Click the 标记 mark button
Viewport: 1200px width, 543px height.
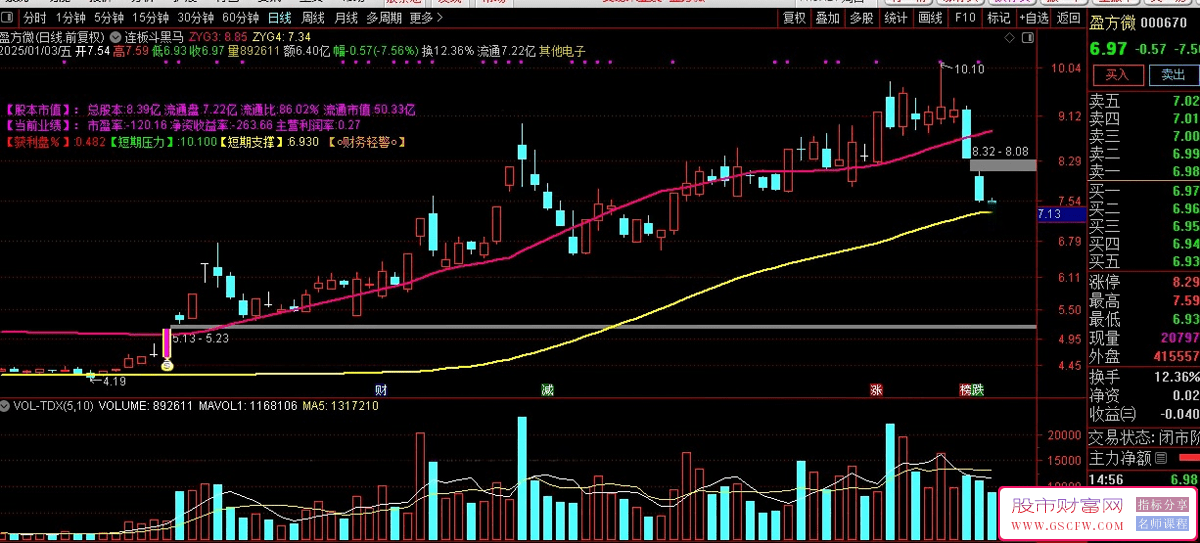(x=999, y=18)
